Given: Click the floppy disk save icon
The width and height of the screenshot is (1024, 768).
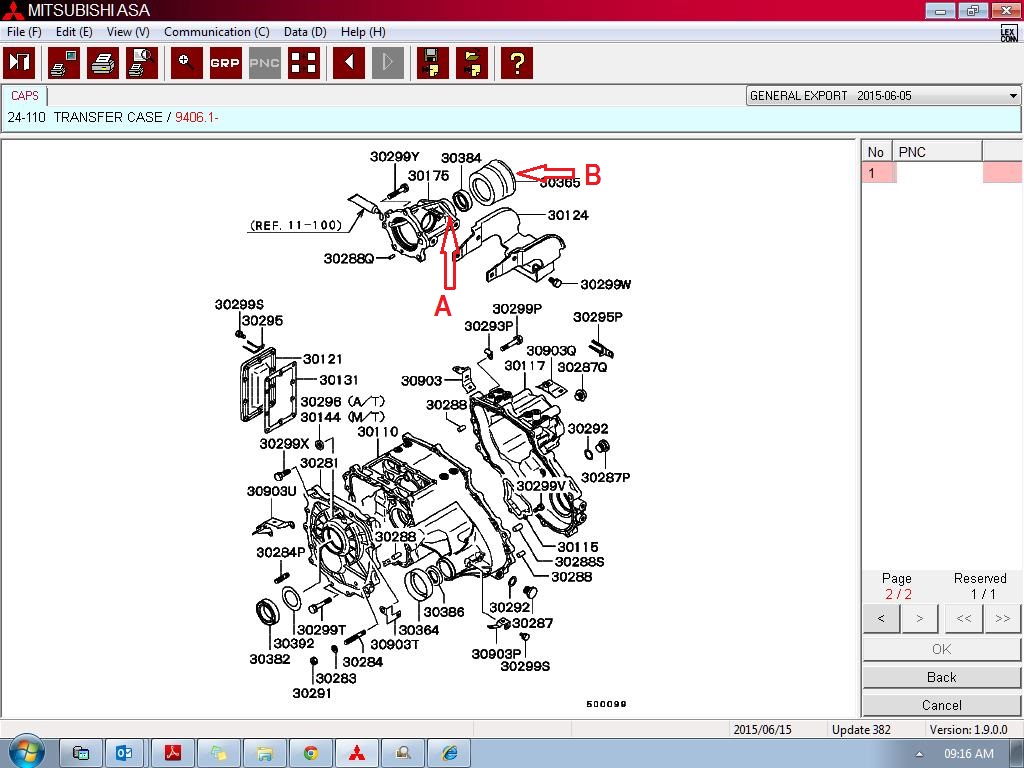Looking at the screenshot, I should [x=432, y=63].
